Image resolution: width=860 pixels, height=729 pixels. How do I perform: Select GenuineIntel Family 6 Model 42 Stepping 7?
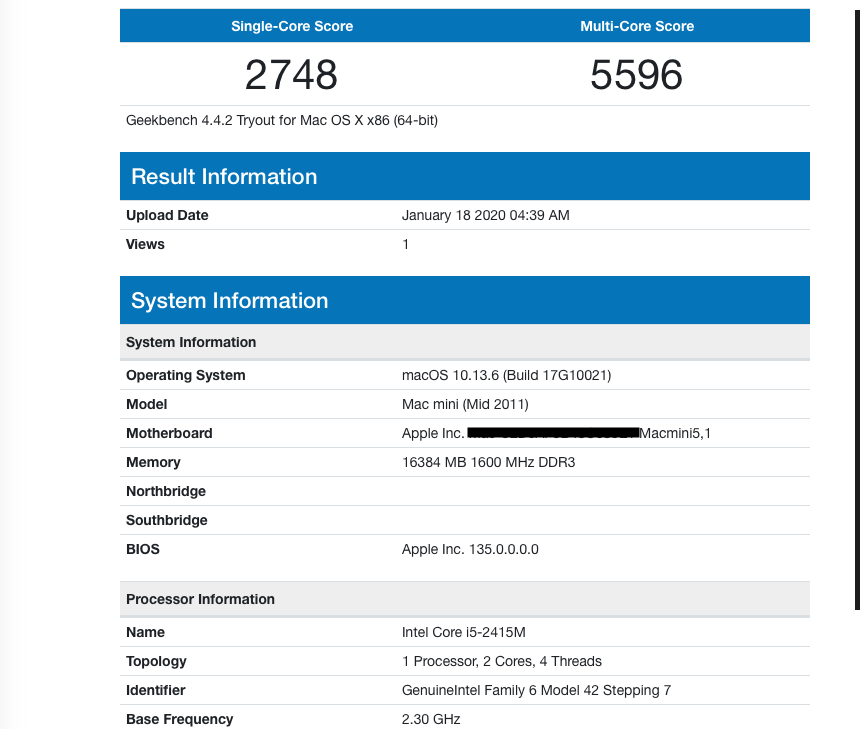(x=536, y=690)
